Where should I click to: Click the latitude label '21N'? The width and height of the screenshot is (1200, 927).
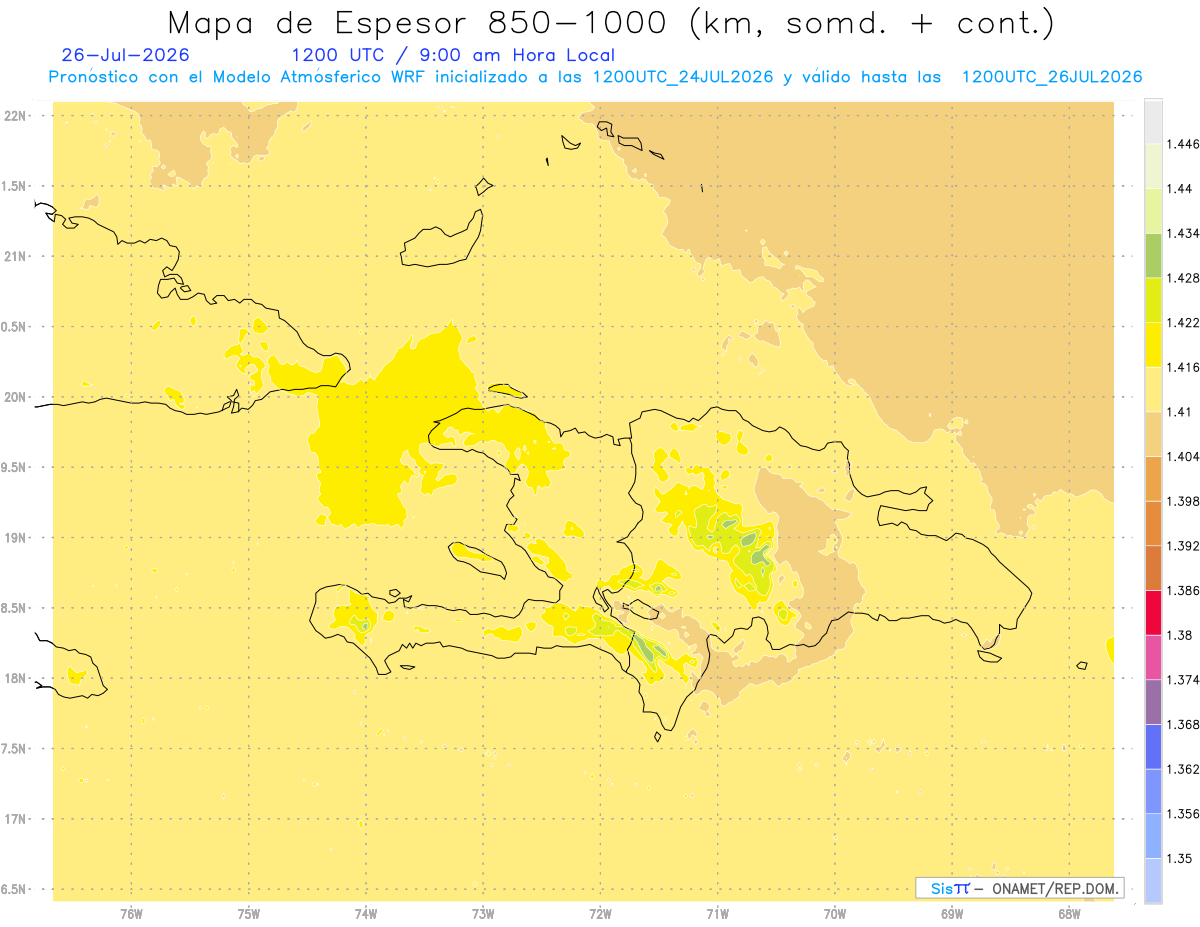(x=15, y=256)
